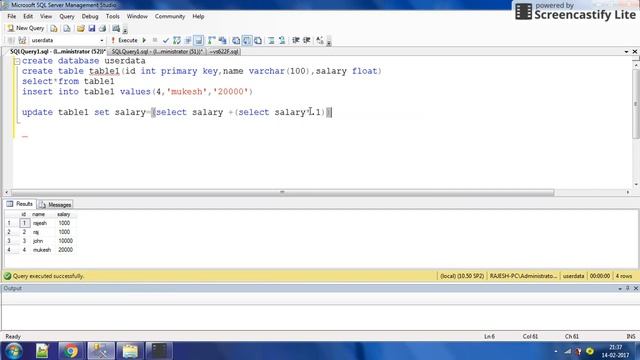This screenshot has width=640, height=360.
Task: Switch output to Results to Text
Action: click(236, 40)
